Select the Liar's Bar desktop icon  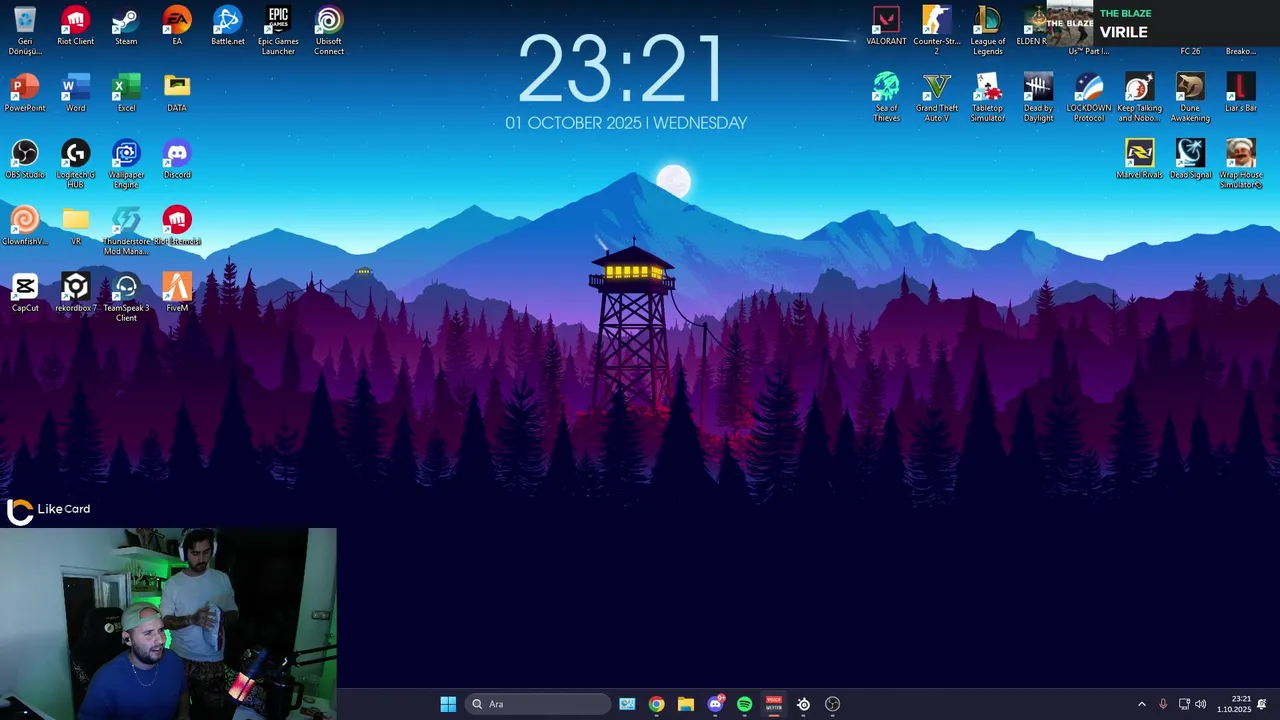[1241, 93]
